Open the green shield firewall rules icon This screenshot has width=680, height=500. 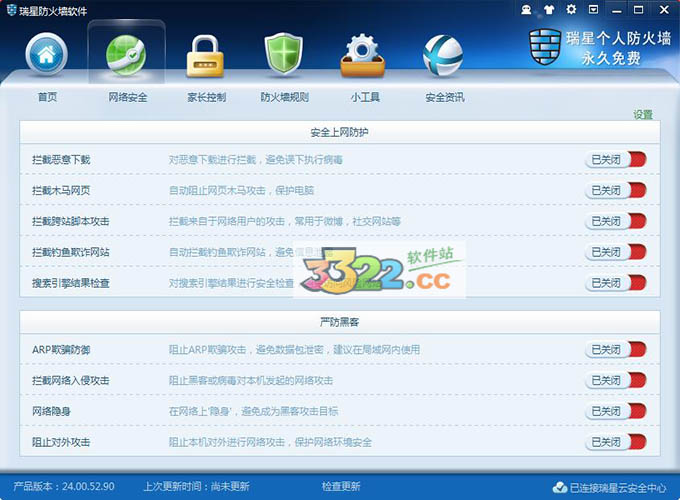(284, 55)
